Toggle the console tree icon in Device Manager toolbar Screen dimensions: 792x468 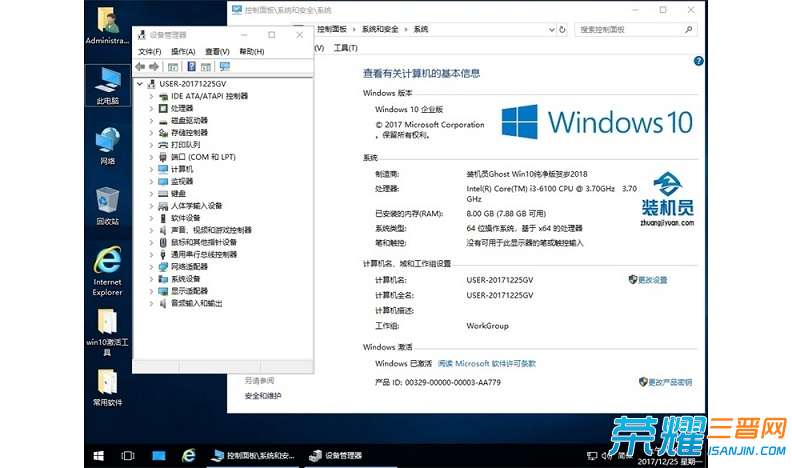[173, 67]
